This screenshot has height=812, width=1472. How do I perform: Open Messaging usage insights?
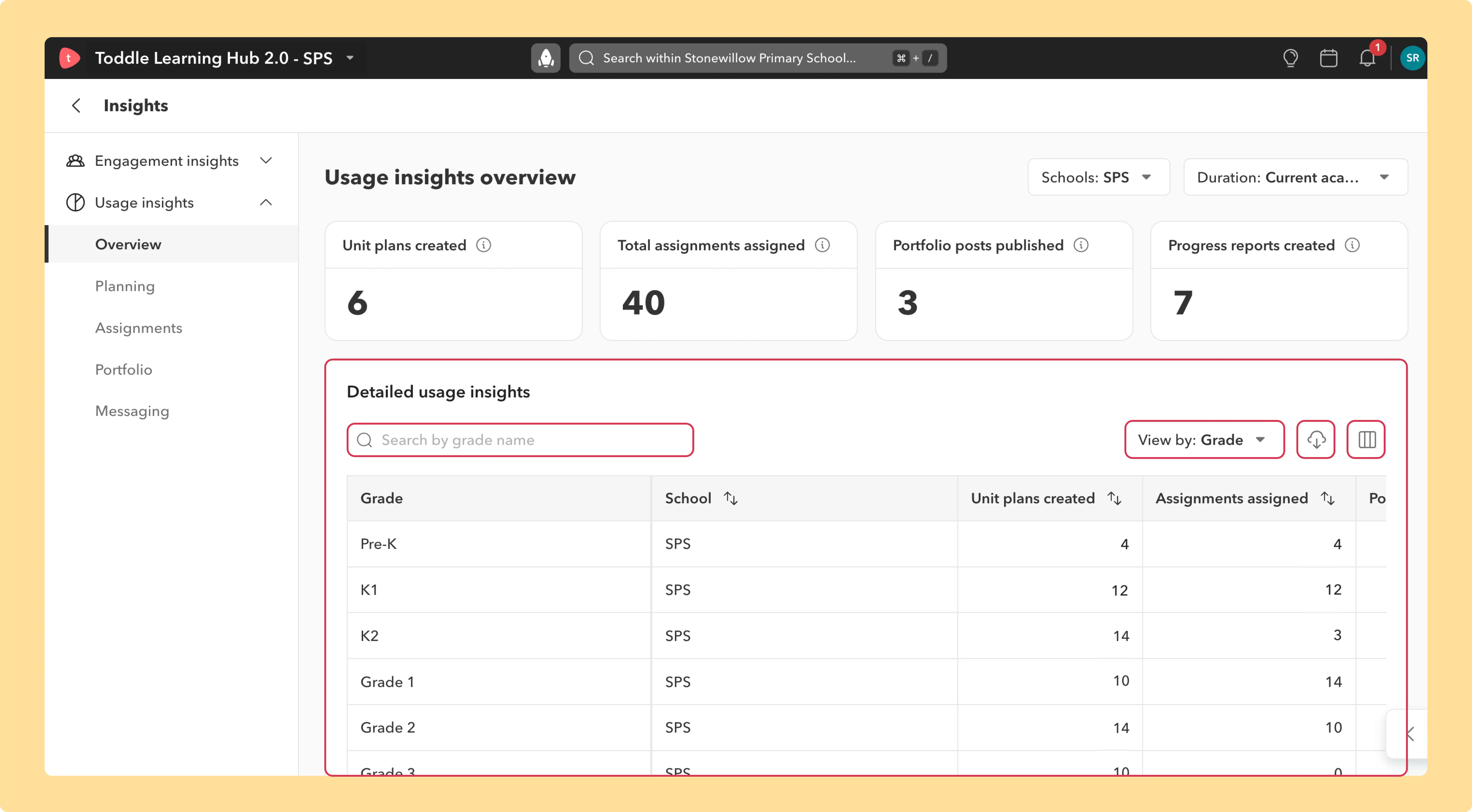(132, 411)
